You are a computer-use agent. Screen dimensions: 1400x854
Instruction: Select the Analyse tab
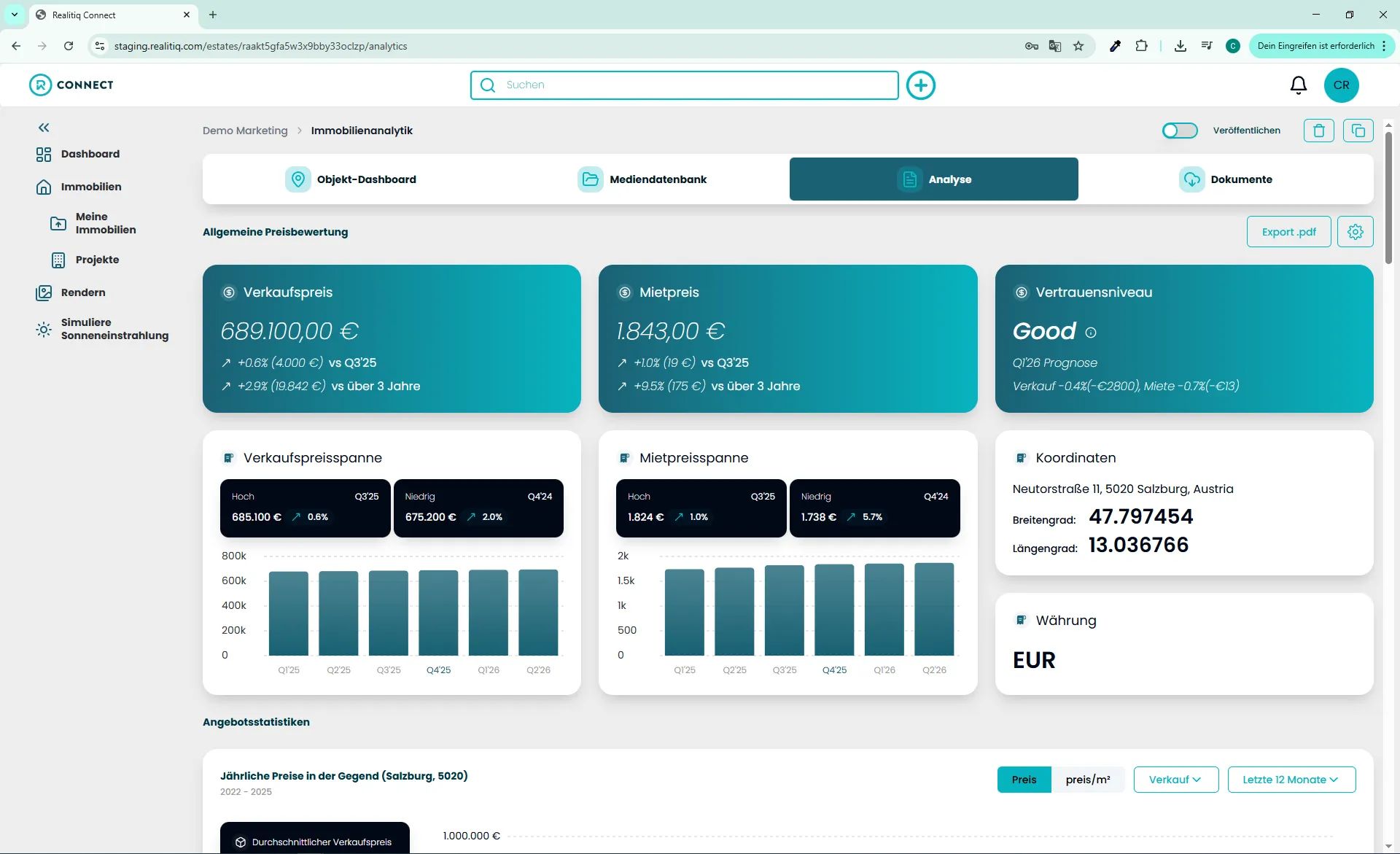[x=933, y=179]
